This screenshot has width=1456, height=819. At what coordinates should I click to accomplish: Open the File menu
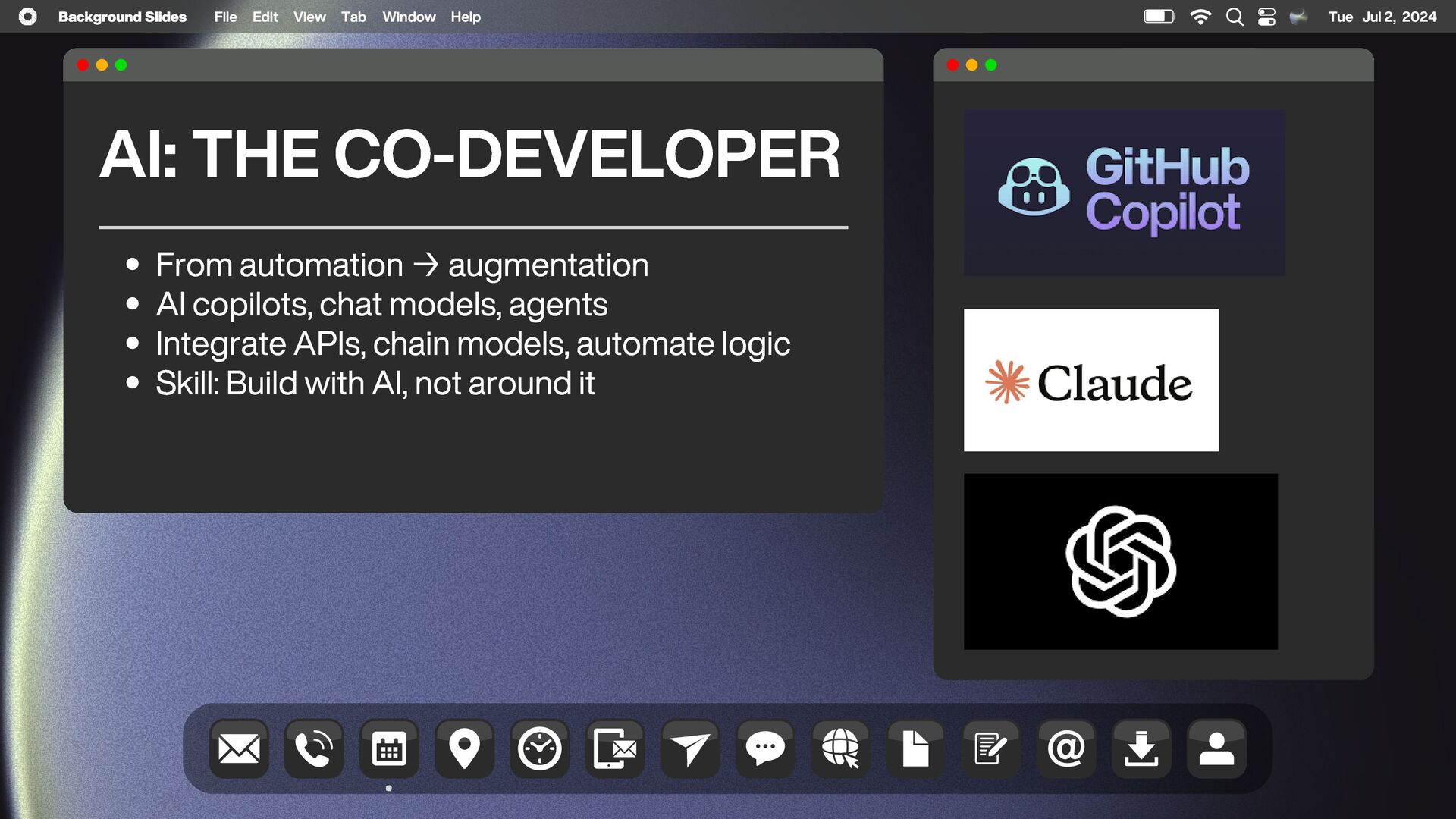225,17
